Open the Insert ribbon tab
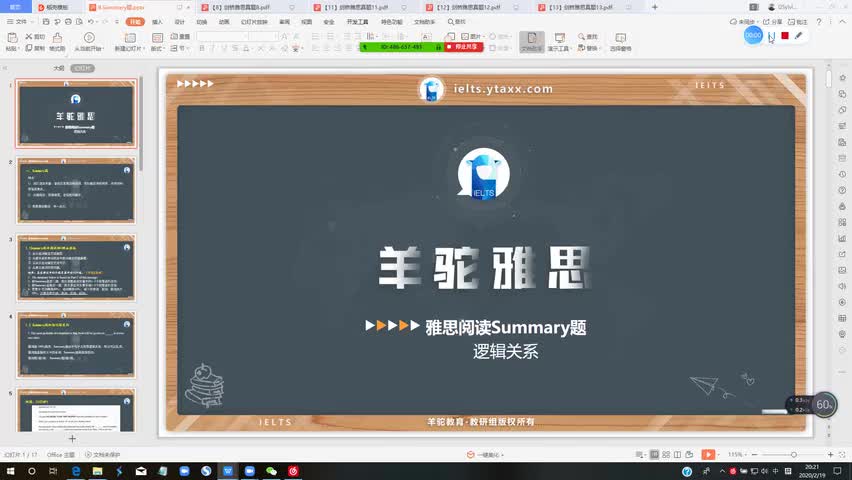 click(x=157, y=22)
